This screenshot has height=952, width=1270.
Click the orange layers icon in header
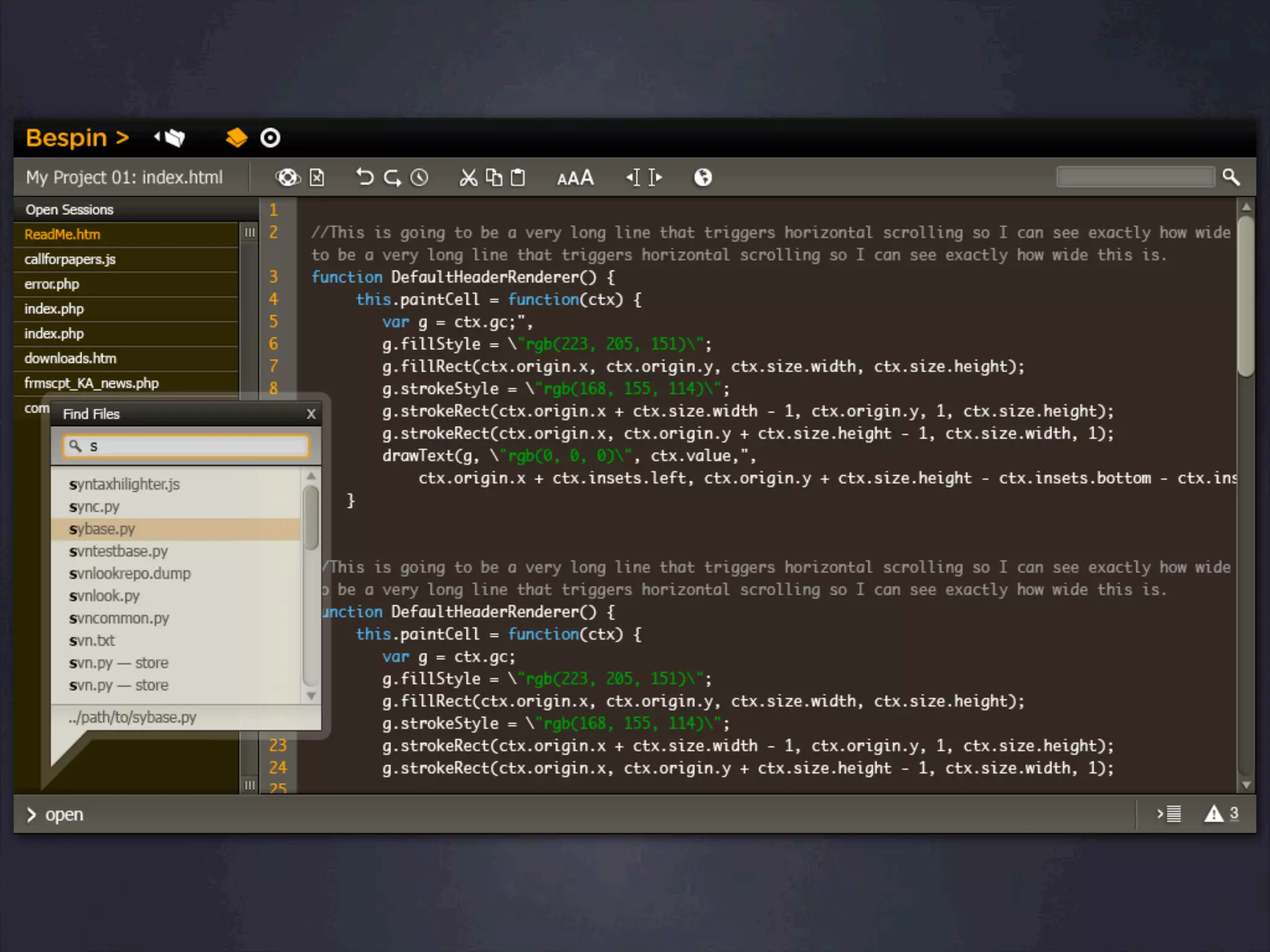click(x=236, y=138)
